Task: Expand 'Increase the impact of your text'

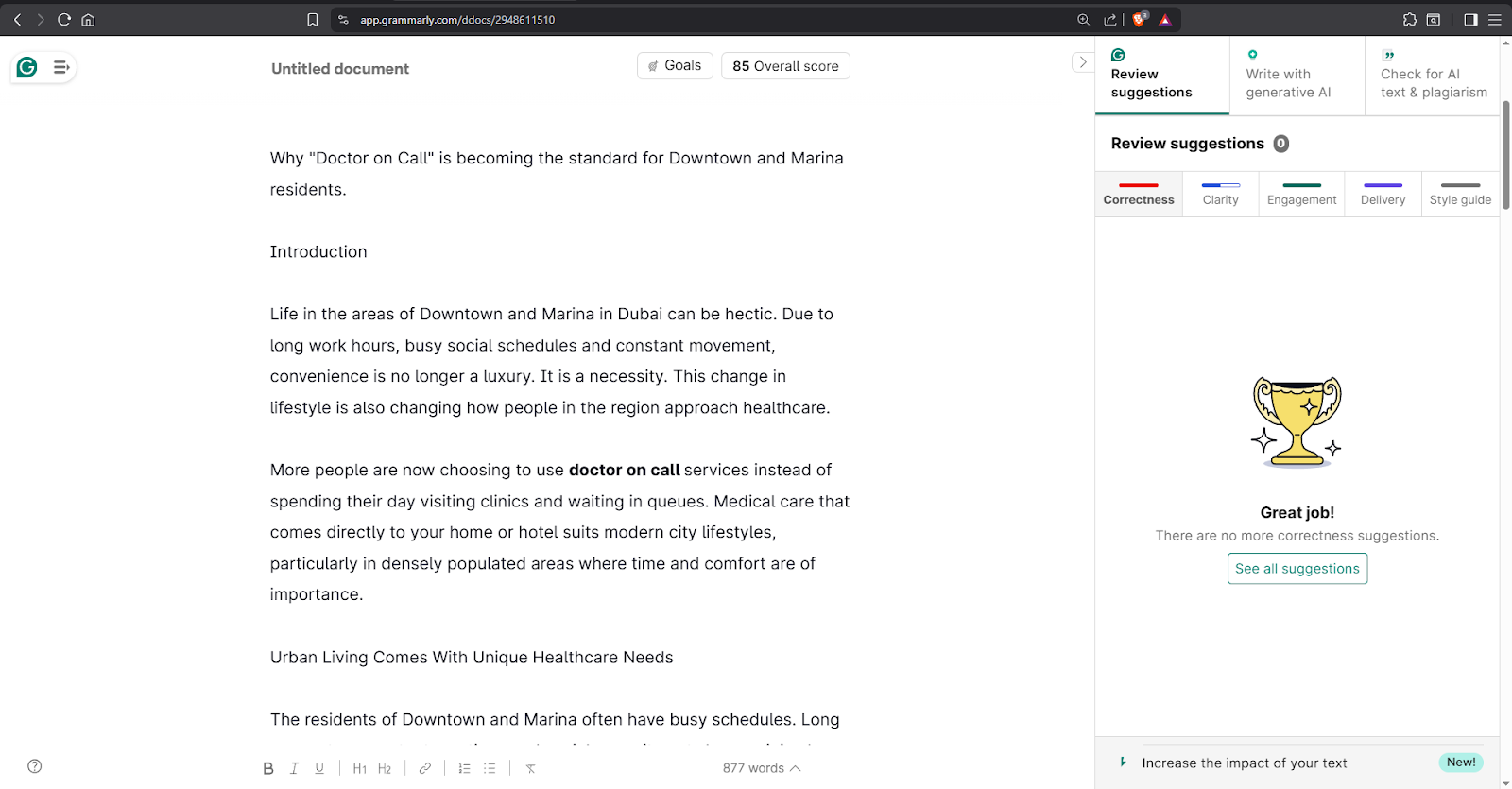Action: 1244,763
